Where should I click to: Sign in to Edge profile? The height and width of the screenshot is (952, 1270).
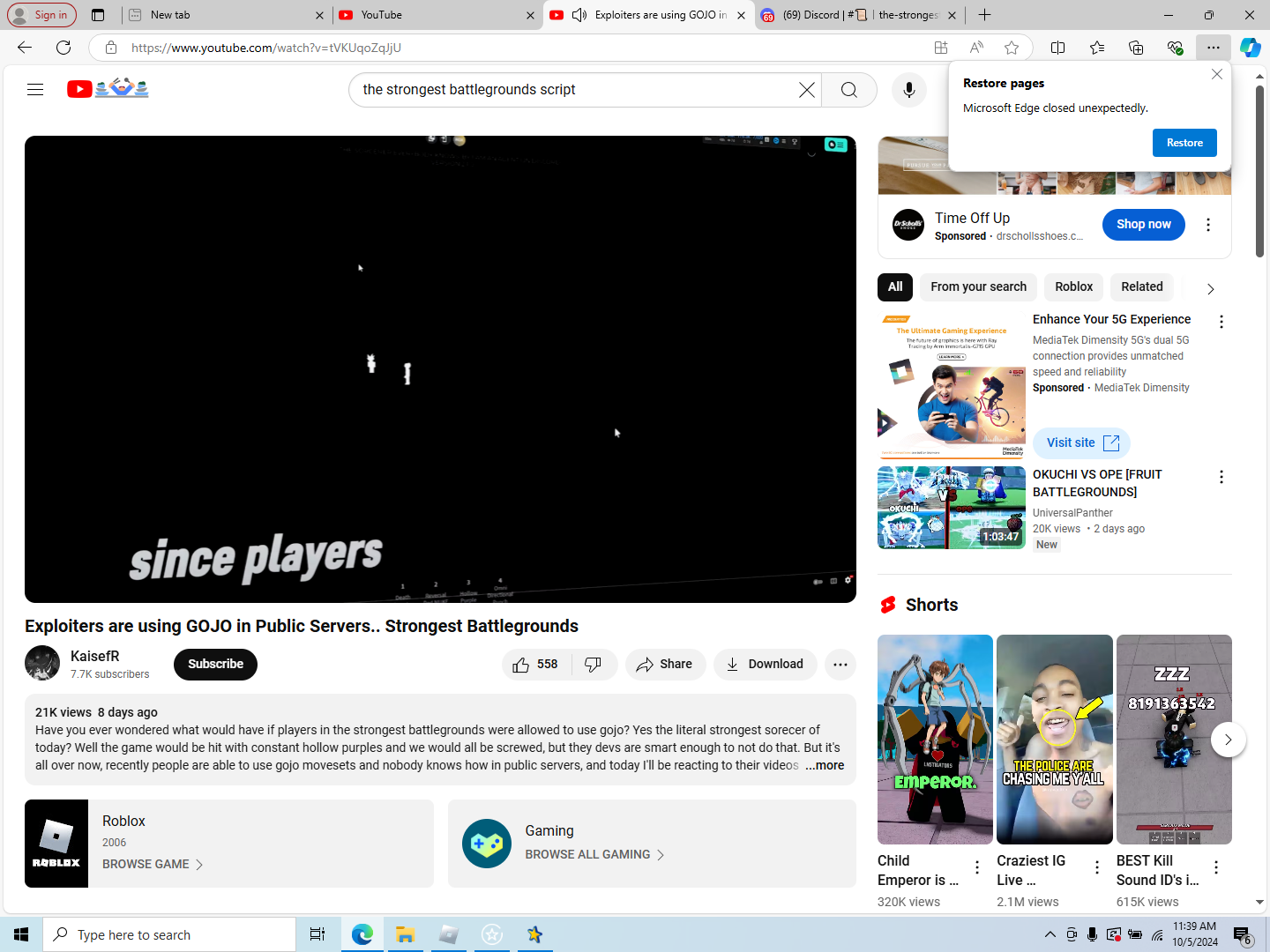[x=41, y=15]
